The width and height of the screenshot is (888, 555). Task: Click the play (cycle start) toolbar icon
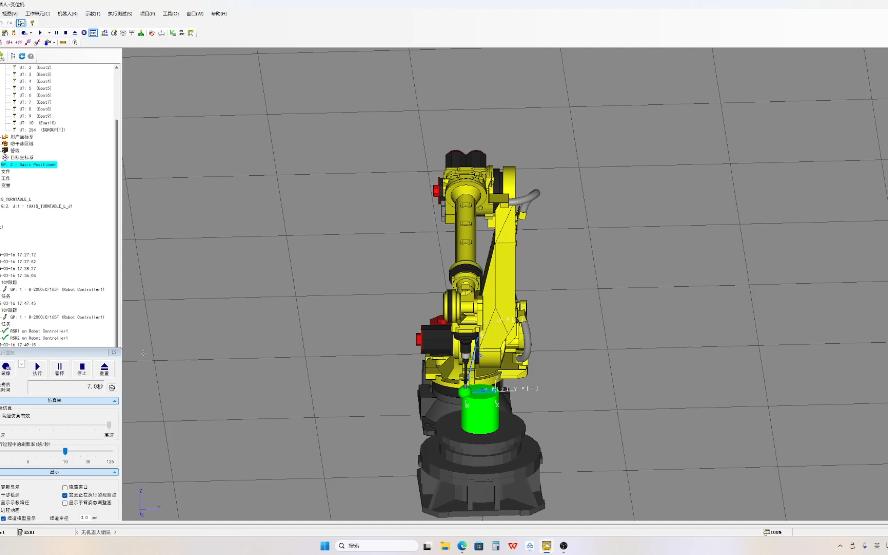click(x=40, y=33)
